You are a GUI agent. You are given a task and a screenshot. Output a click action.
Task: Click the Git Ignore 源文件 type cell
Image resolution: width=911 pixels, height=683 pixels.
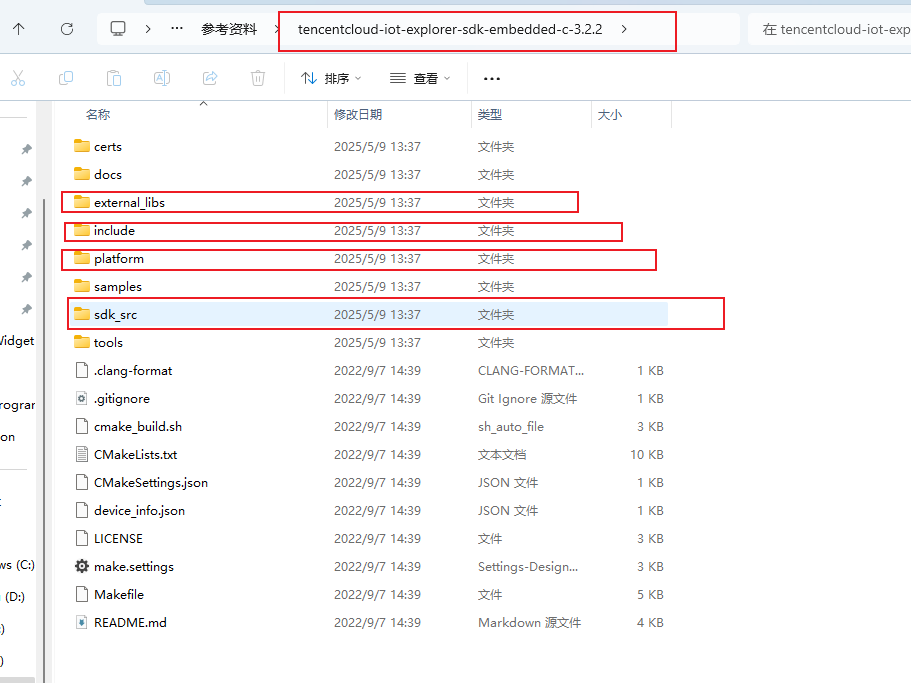[528, 398]
